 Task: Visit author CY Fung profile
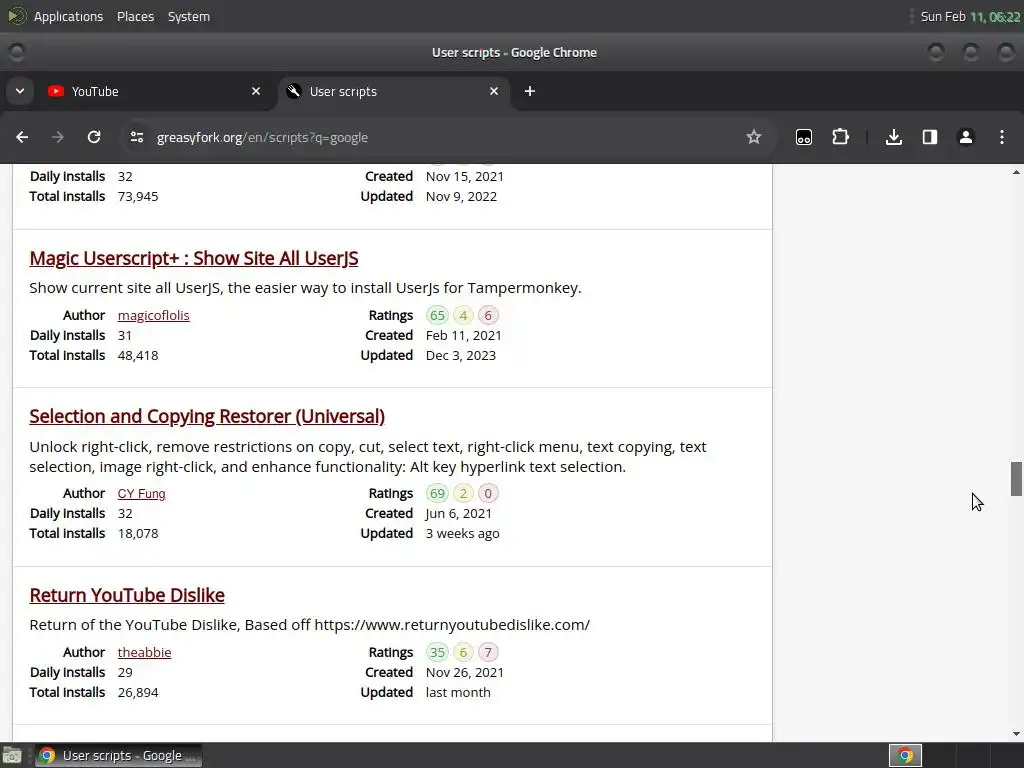tap(141, 494)
